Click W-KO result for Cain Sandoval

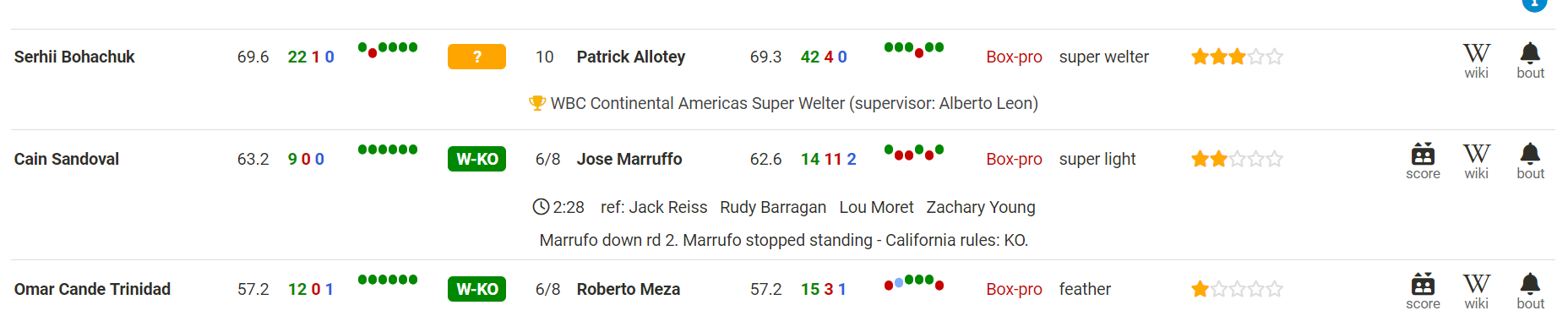click(x=476, y=159)
